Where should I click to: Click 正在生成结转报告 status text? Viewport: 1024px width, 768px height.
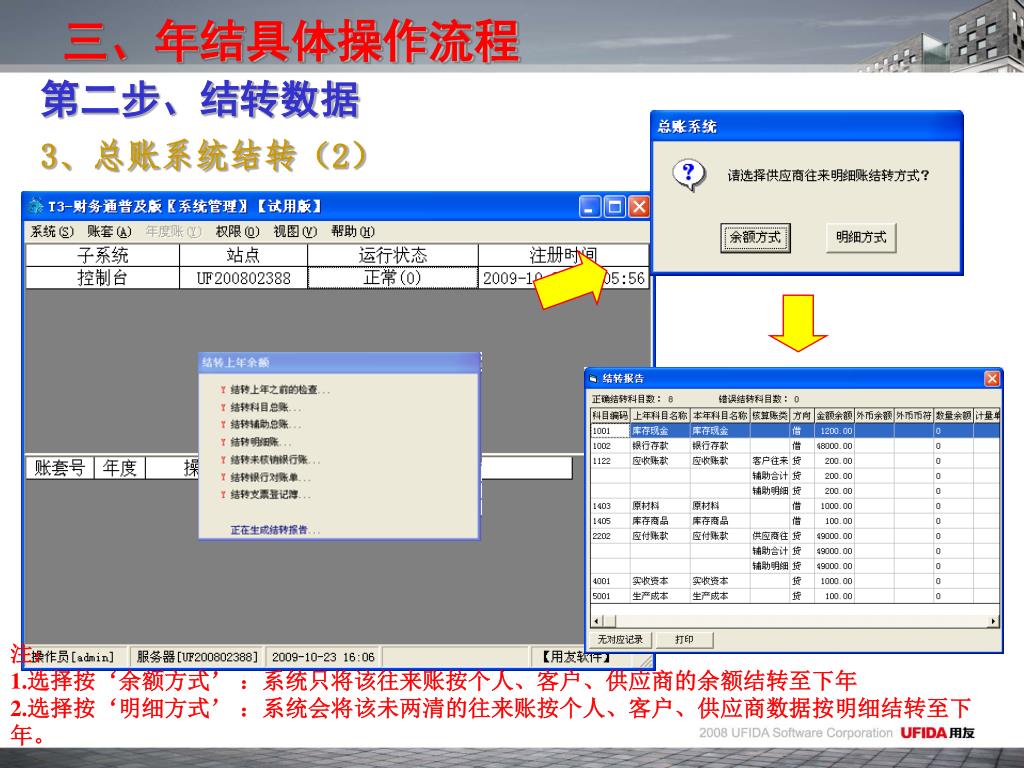[275, 530]
